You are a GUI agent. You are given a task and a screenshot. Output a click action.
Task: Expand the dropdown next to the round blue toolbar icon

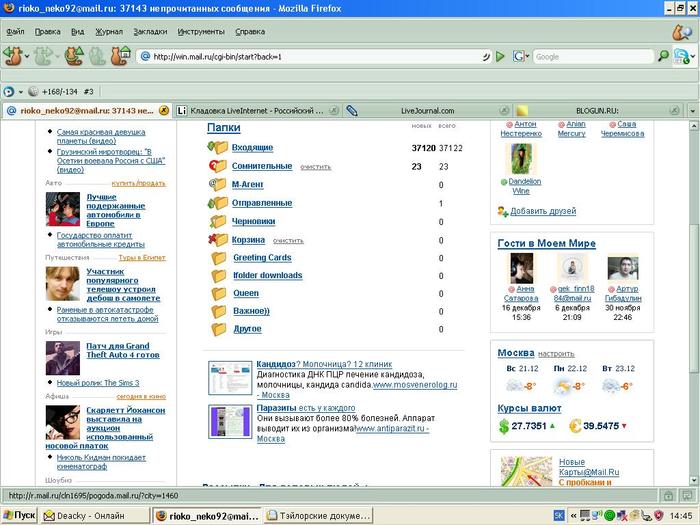[x=20, y=92]
